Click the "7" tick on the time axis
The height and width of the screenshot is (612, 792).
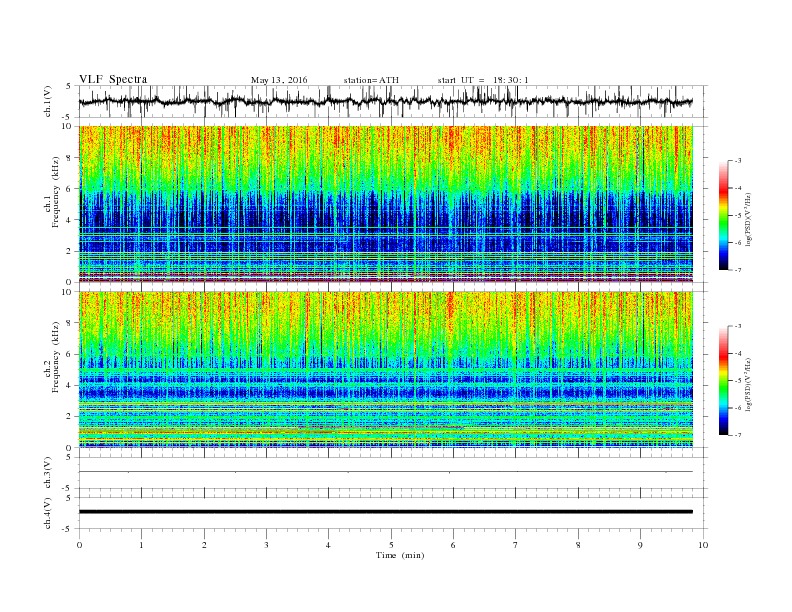click(516, 545)
